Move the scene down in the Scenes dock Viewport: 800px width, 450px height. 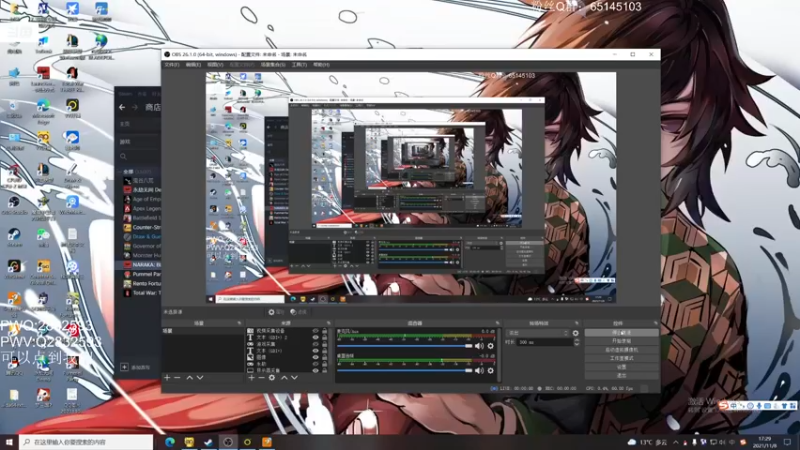[x=200, y=378]
